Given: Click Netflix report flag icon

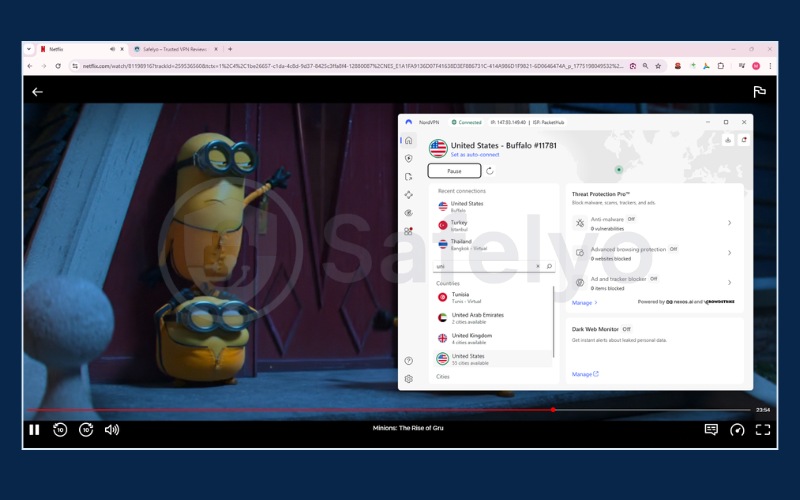Looking at the screenshot, I should pos(759,91).
